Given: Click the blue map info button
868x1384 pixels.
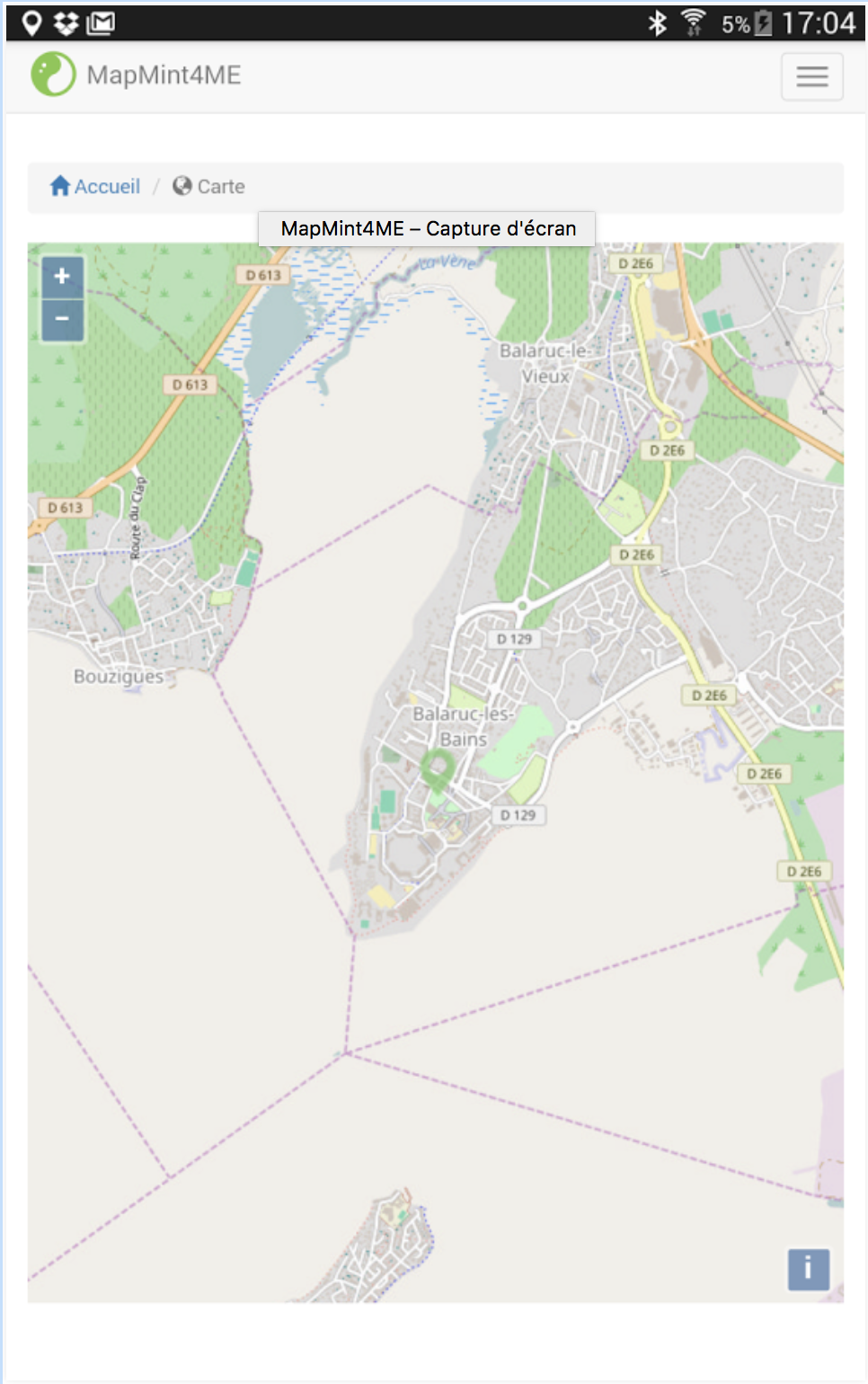Looking at the screenshot, I should coord(808,1269).
